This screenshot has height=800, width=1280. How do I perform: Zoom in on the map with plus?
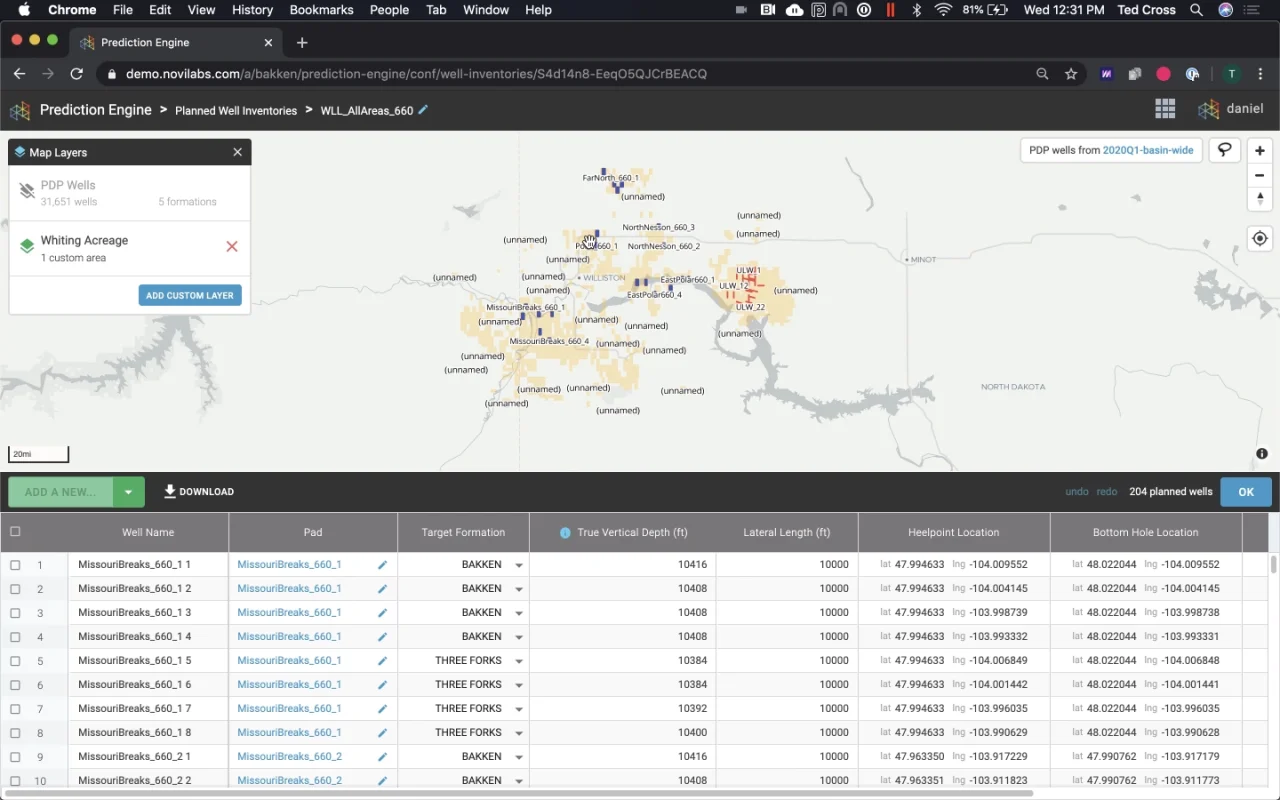(1260, 150)
